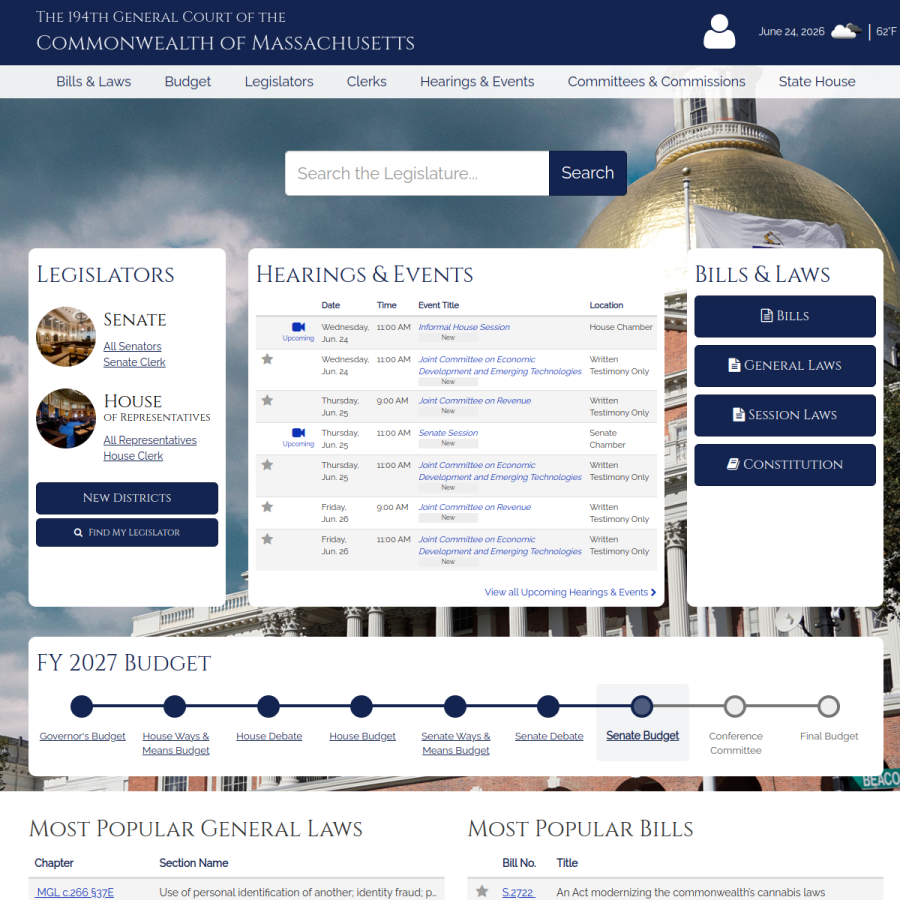Open House Ways & Means Budget label link
The width and height of the screenshot is (900, 900).
pos(176,743)
